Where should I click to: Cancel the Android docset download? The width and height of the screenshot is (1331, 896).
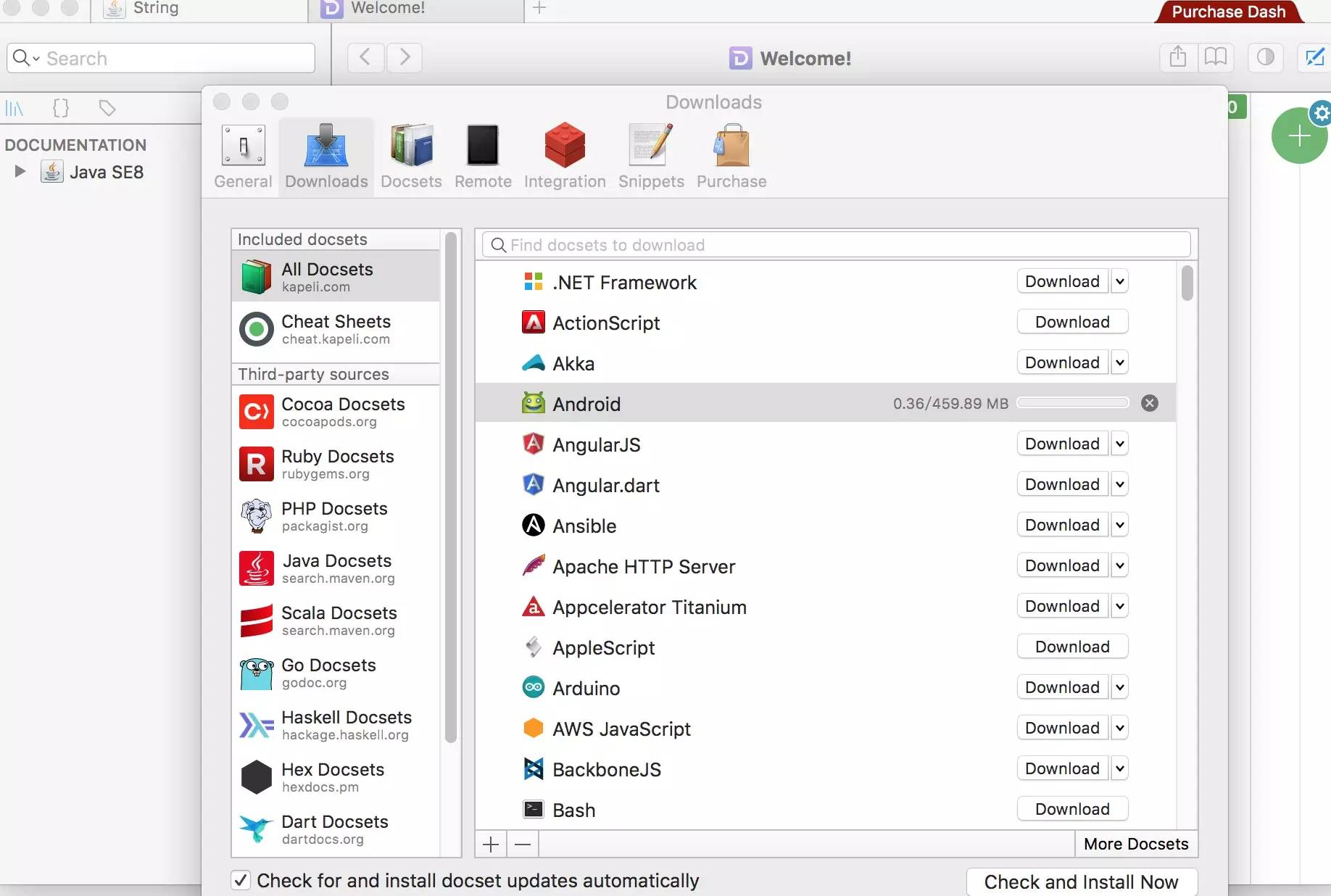1150,403
